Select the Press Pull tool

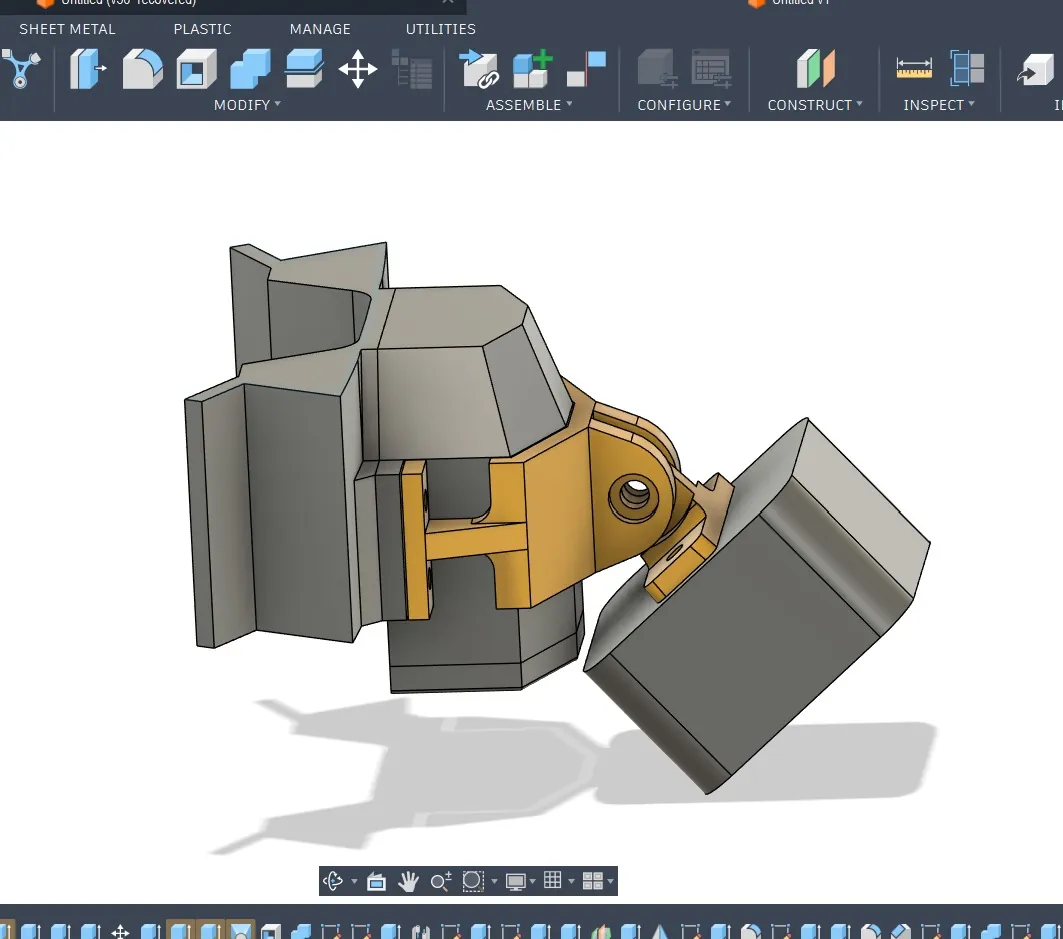click(x=88, y=69)
